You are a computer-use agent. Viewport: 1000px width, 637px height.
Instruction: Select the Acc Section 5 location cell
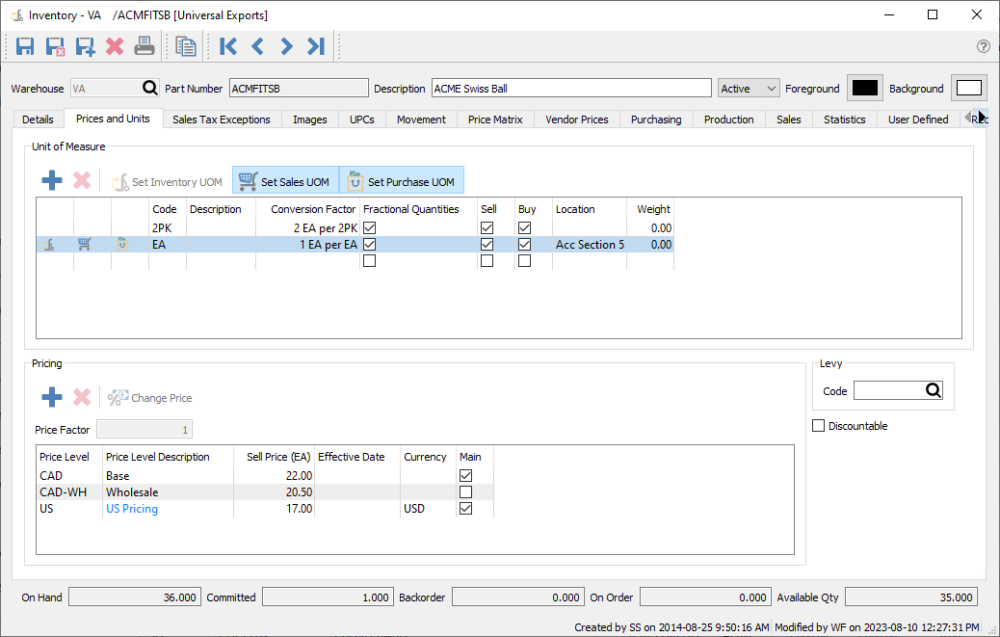pos(590,244)
